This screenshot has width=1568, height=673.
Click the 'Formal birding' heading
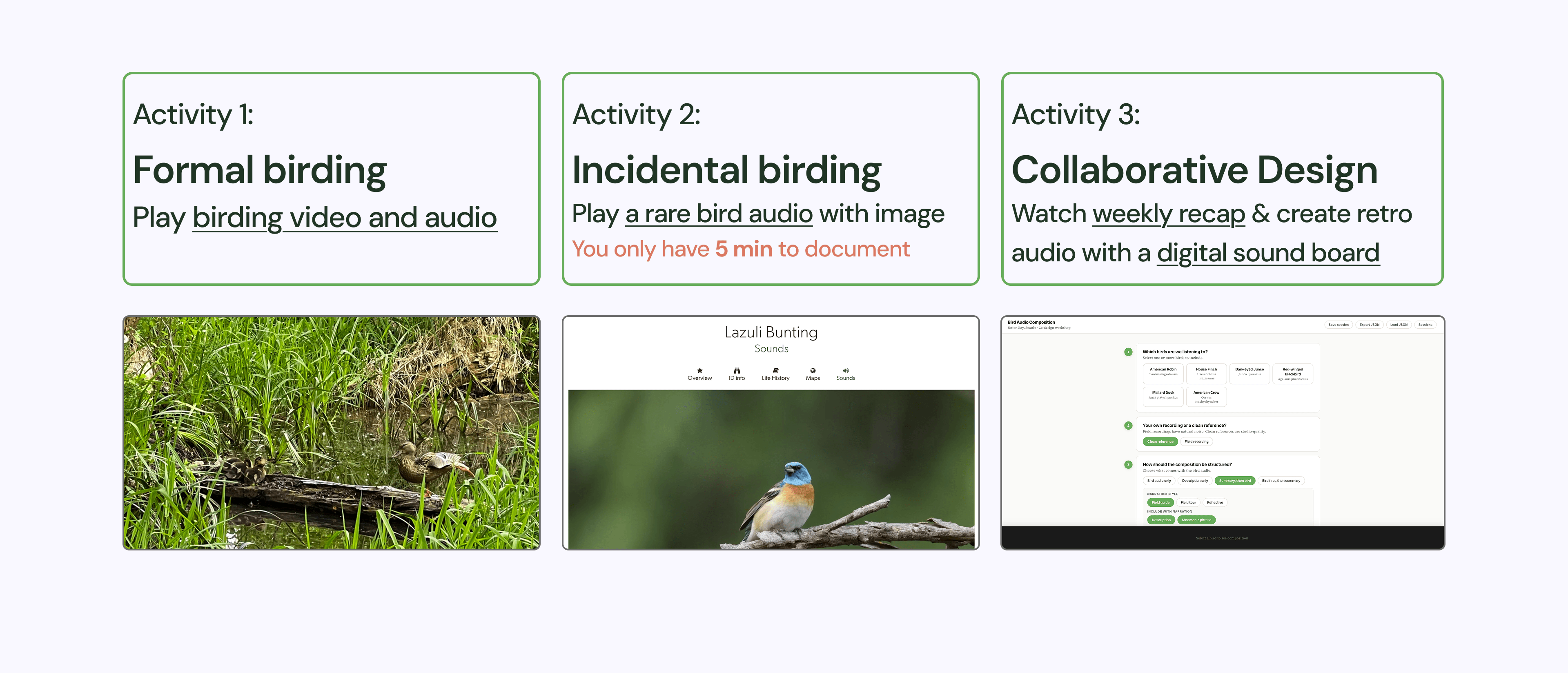(x=259, y=170)
